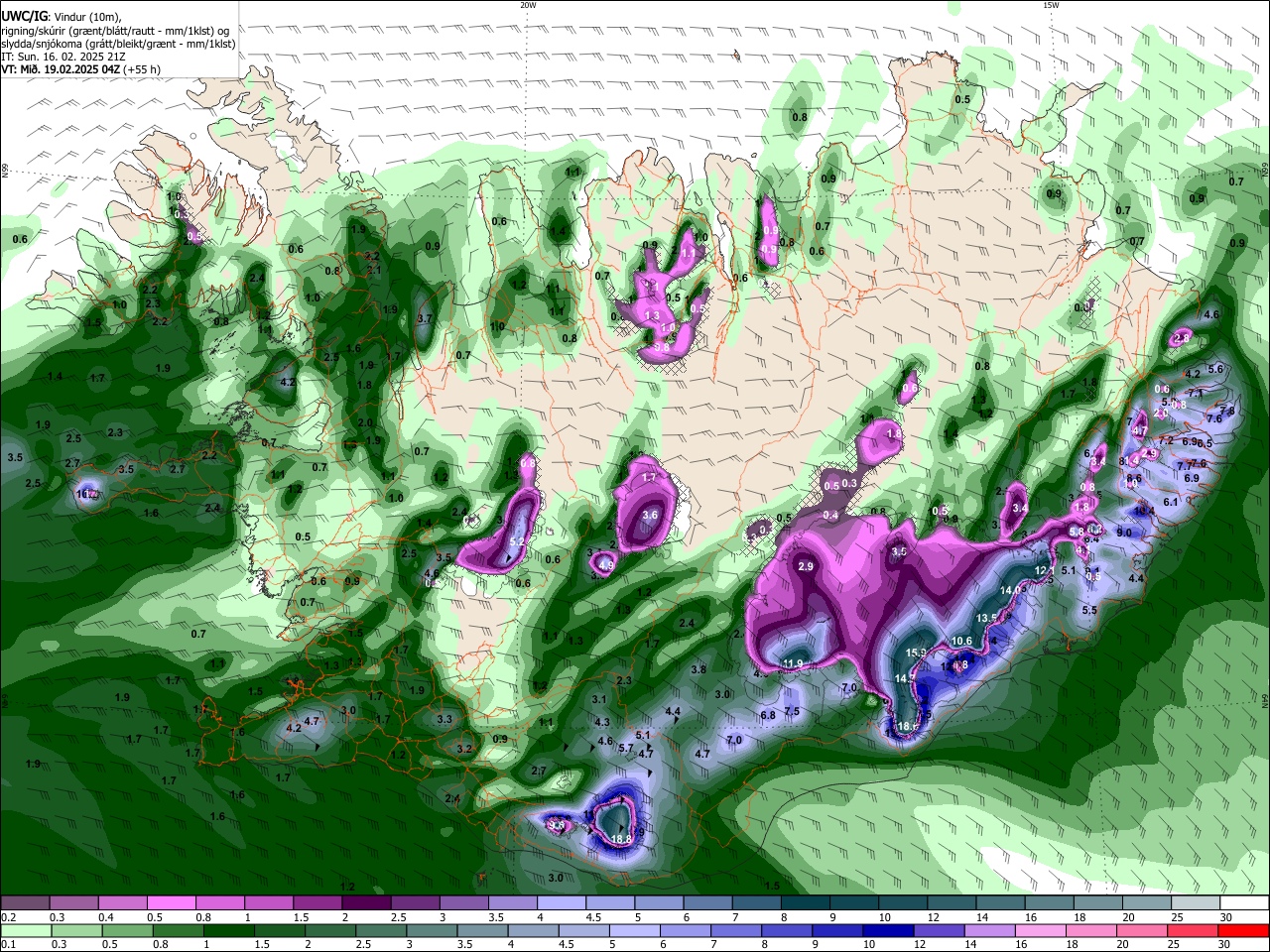The image size is (1270, 952).
Task: Pick the darkest green 1 swatch in the rain legend
Action: tap(228, 931)
